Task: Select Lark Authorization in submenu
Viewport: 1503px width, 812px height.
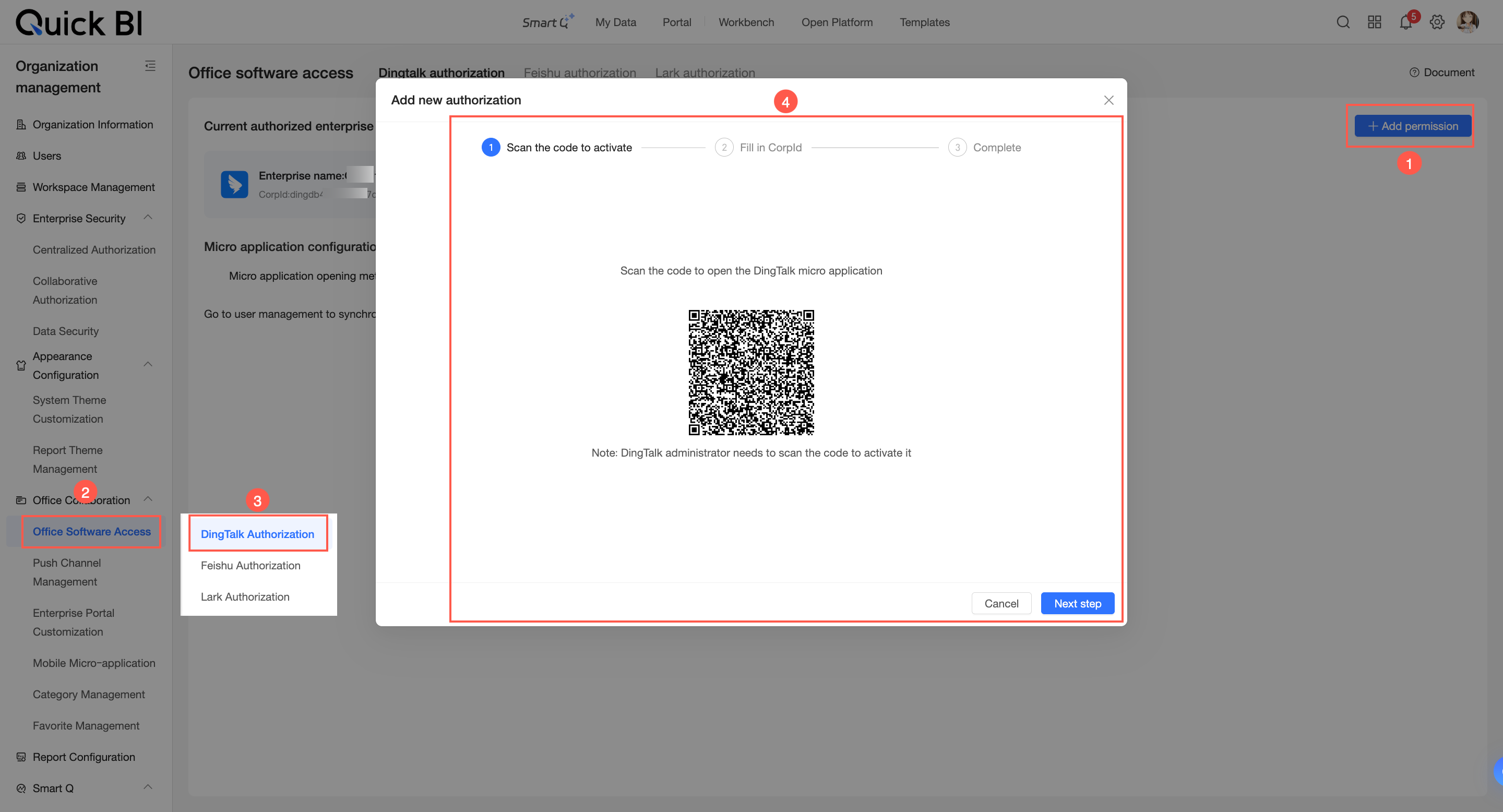Action: point(245,597)
